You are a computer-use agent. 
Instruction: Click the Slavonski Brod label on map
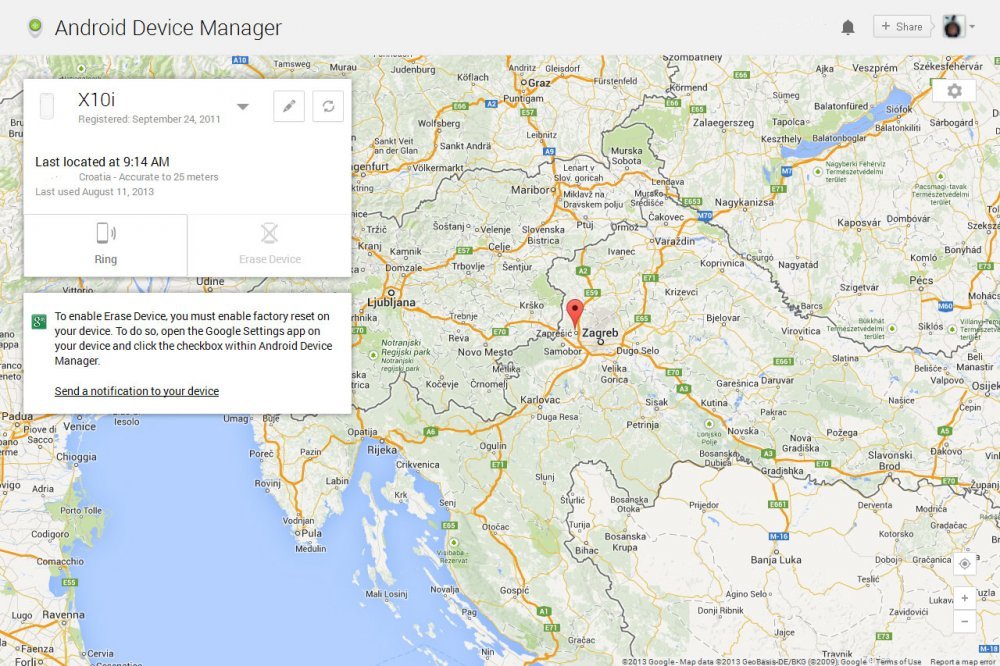point(890,461)
